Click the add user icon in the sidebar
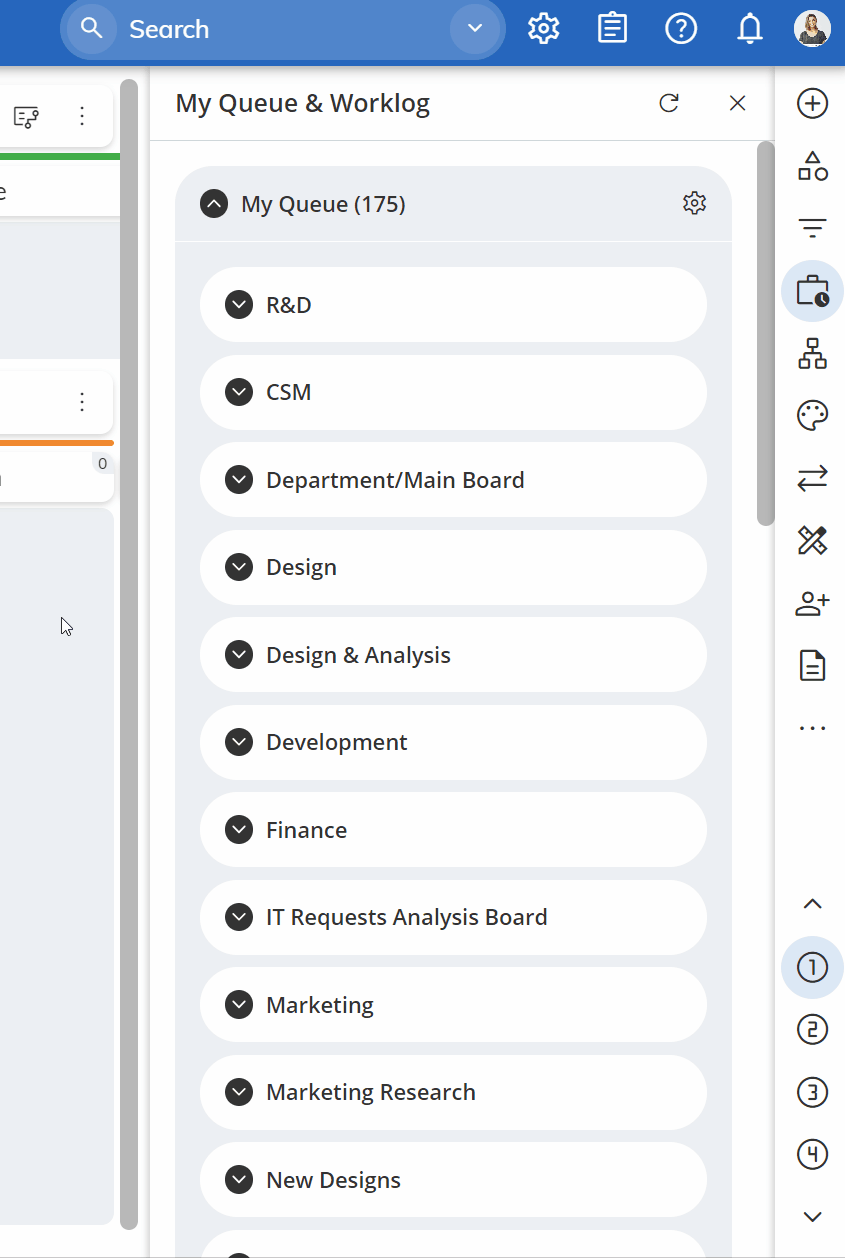This screenshot has width=845, height=1258. [x=812, y=603]
